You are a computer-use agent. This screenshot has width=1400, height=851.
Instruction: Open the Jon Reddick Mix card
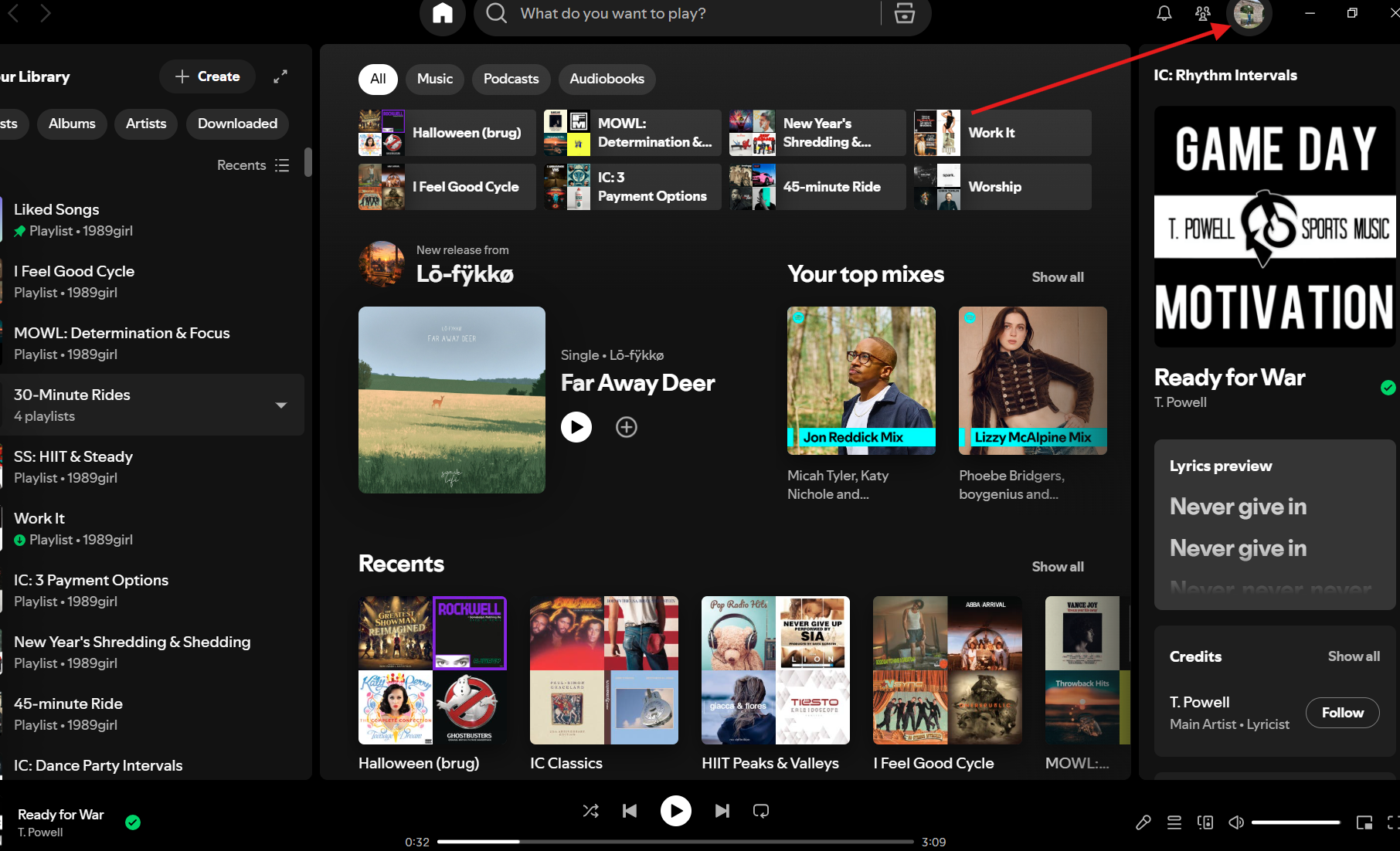(x=861, y=404)
